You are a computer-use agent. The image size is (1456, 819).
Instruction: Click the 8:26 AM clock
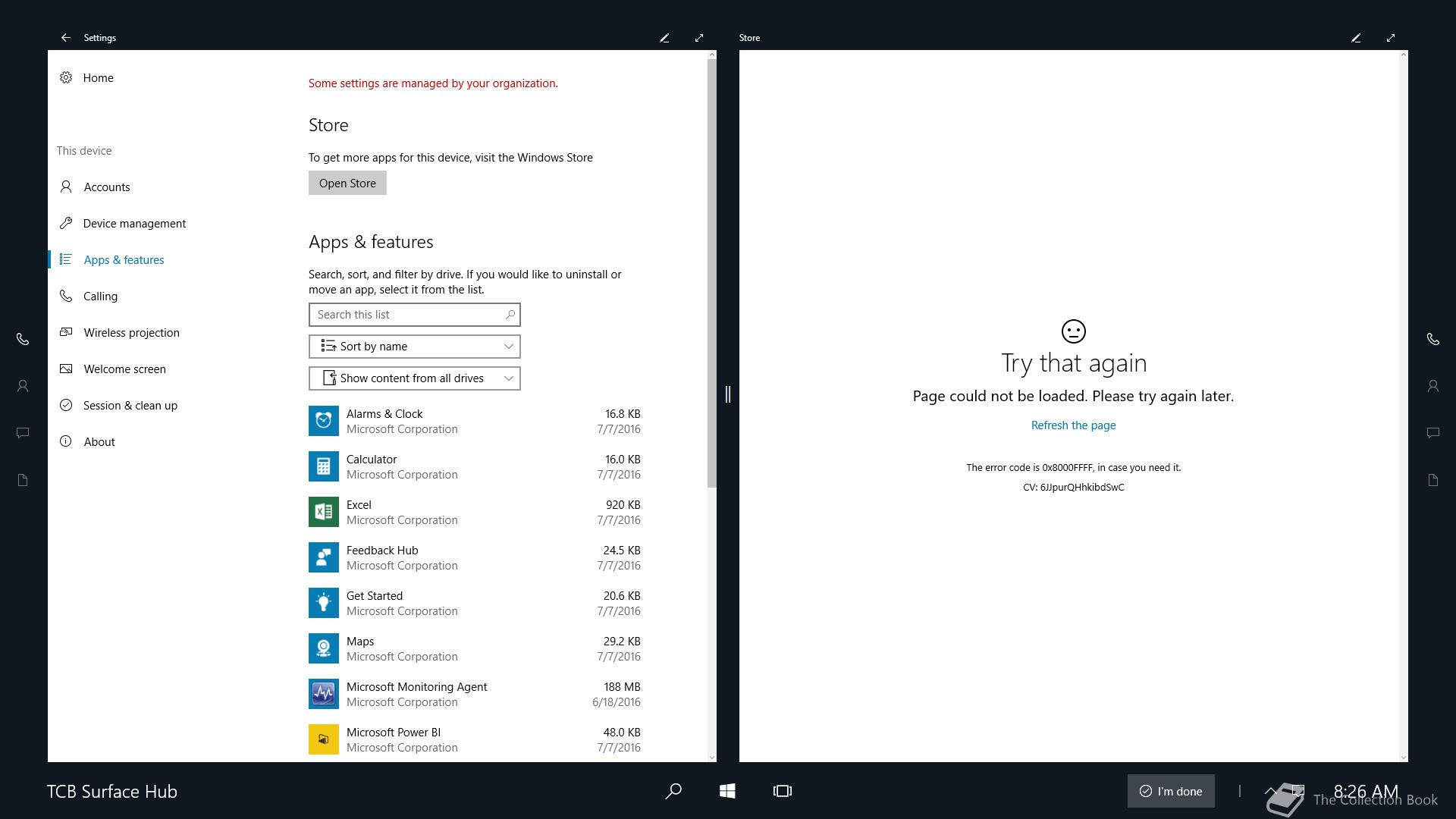[x=1366, y=791]
